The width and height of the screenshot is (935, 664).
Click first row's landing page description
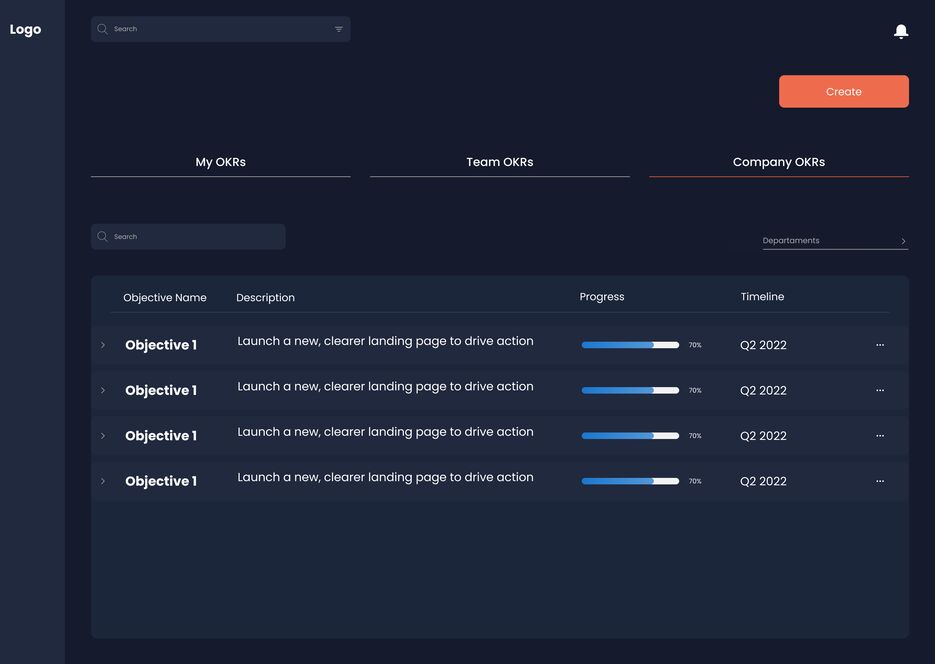tap(385, 342)
